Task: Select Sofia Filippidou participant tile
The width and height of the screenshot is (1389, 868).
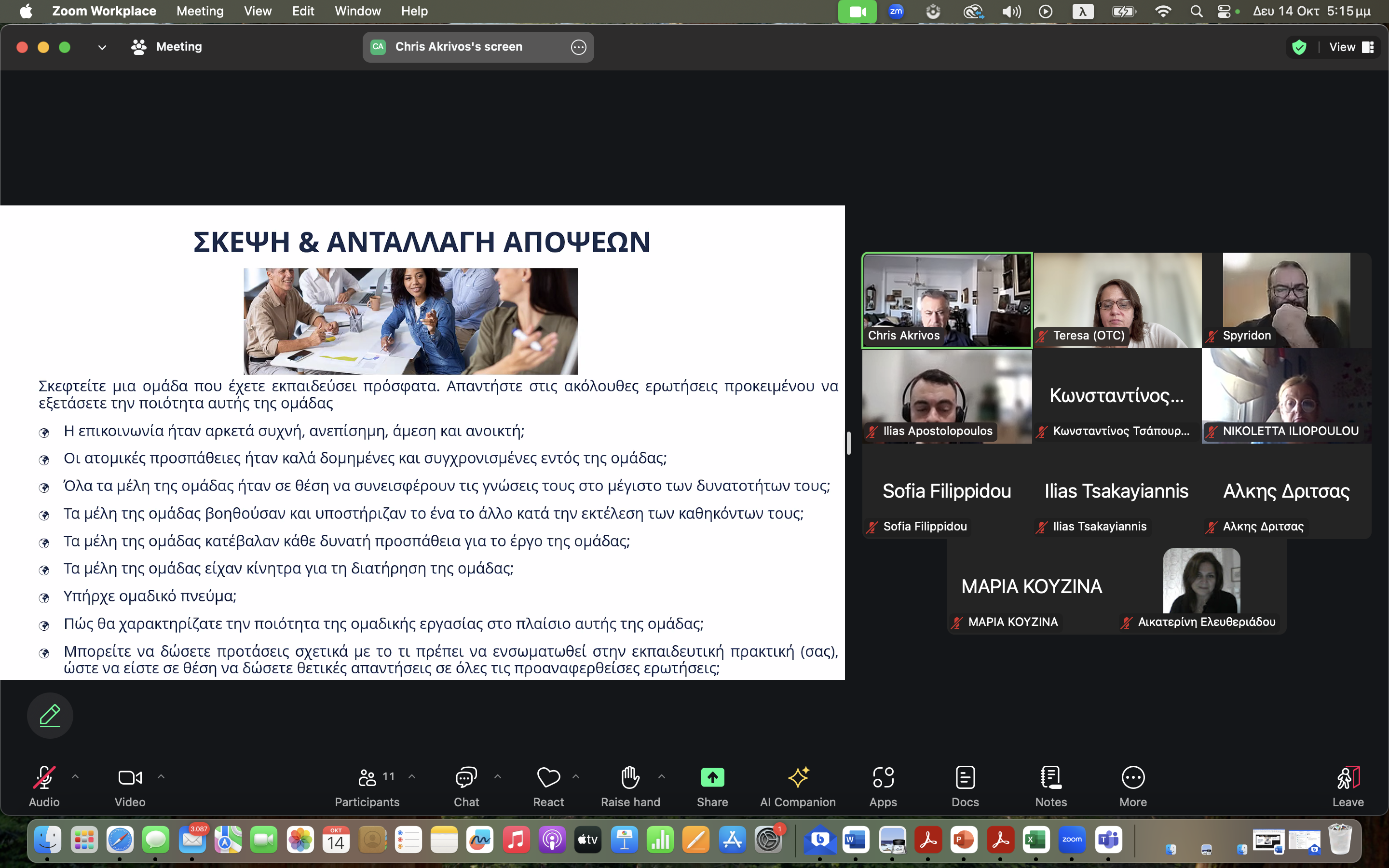Action: [x=947, y=491]
